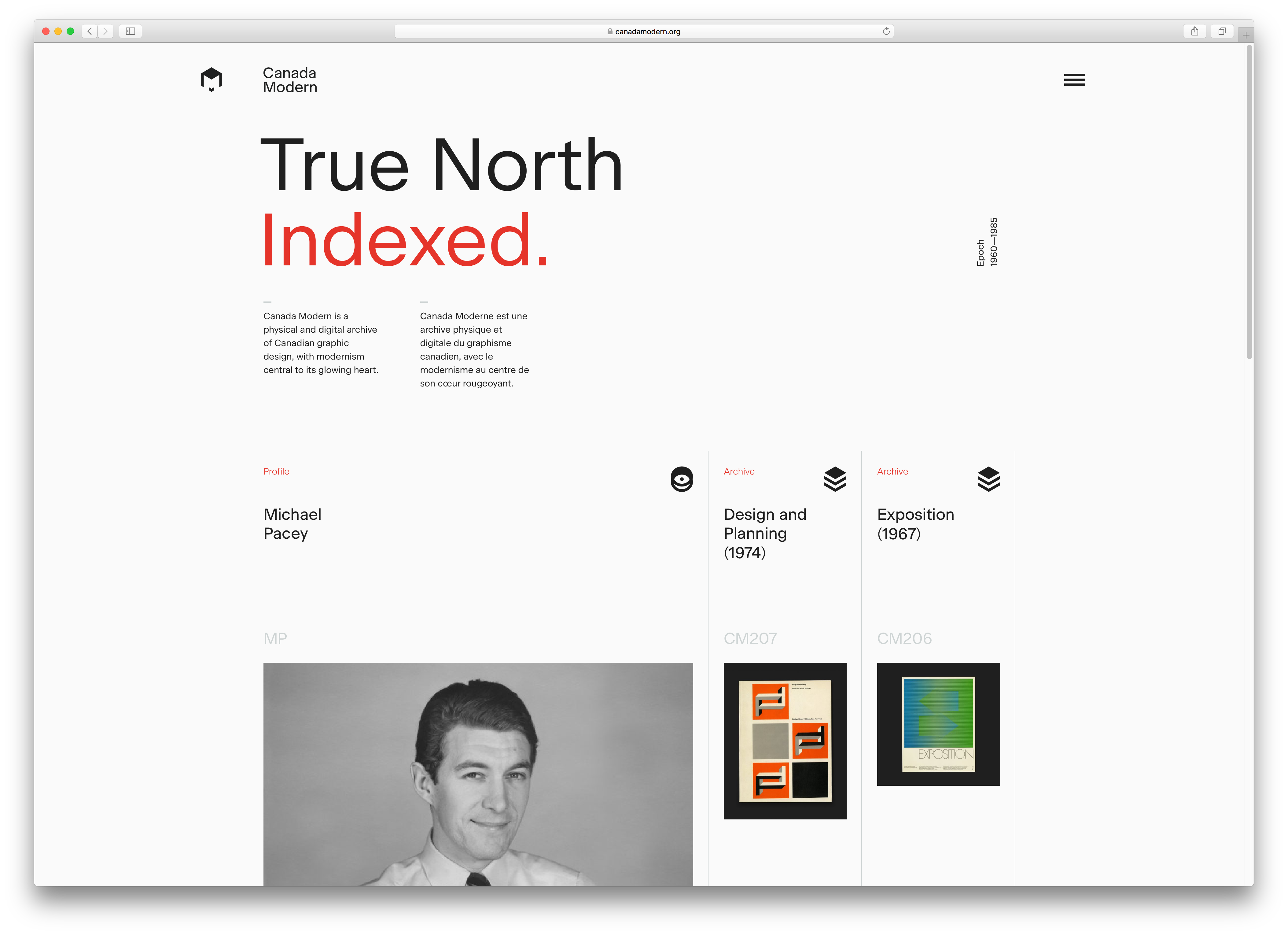Open the Michael Pacey profile title
The image size is (1288, 935).
(x=292, y=524)
